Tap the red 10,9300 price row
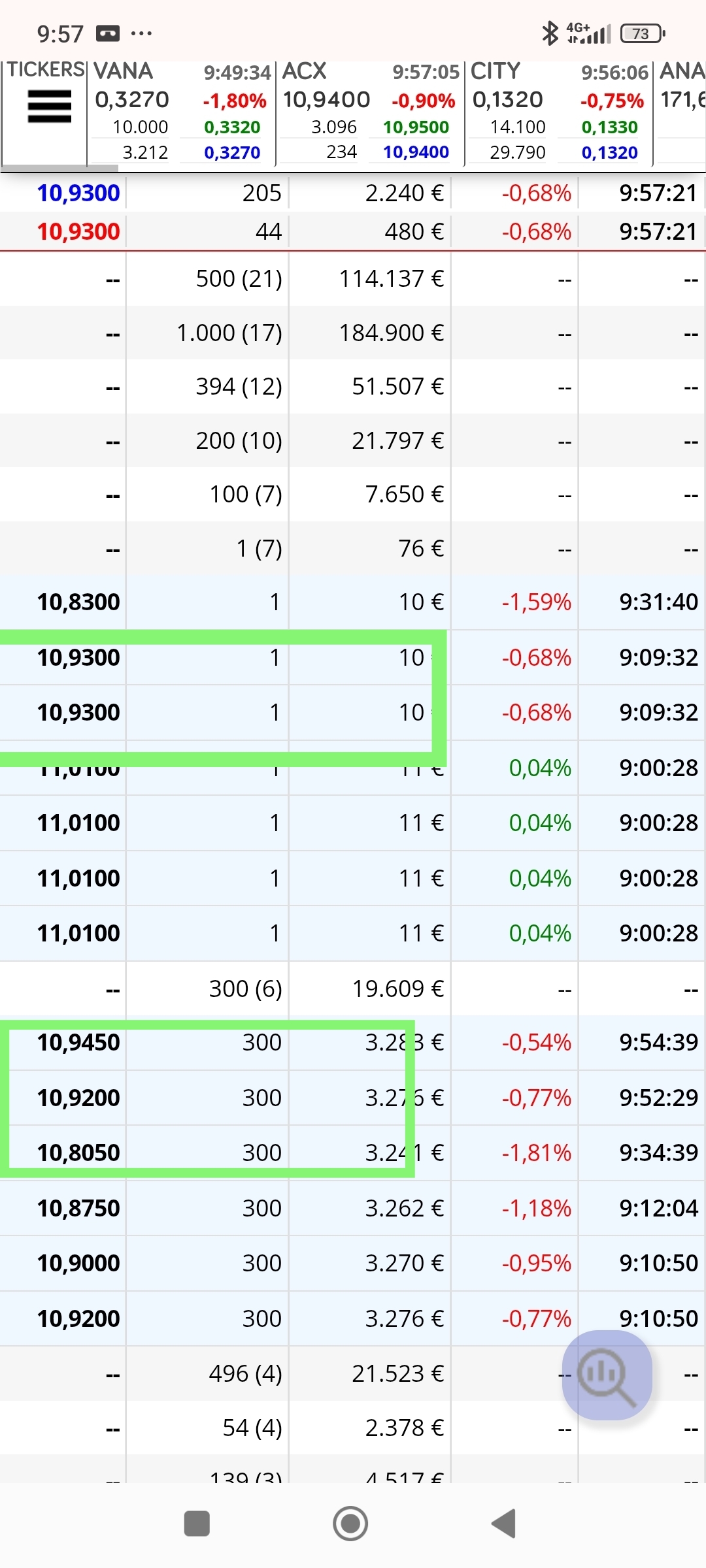 353,231
